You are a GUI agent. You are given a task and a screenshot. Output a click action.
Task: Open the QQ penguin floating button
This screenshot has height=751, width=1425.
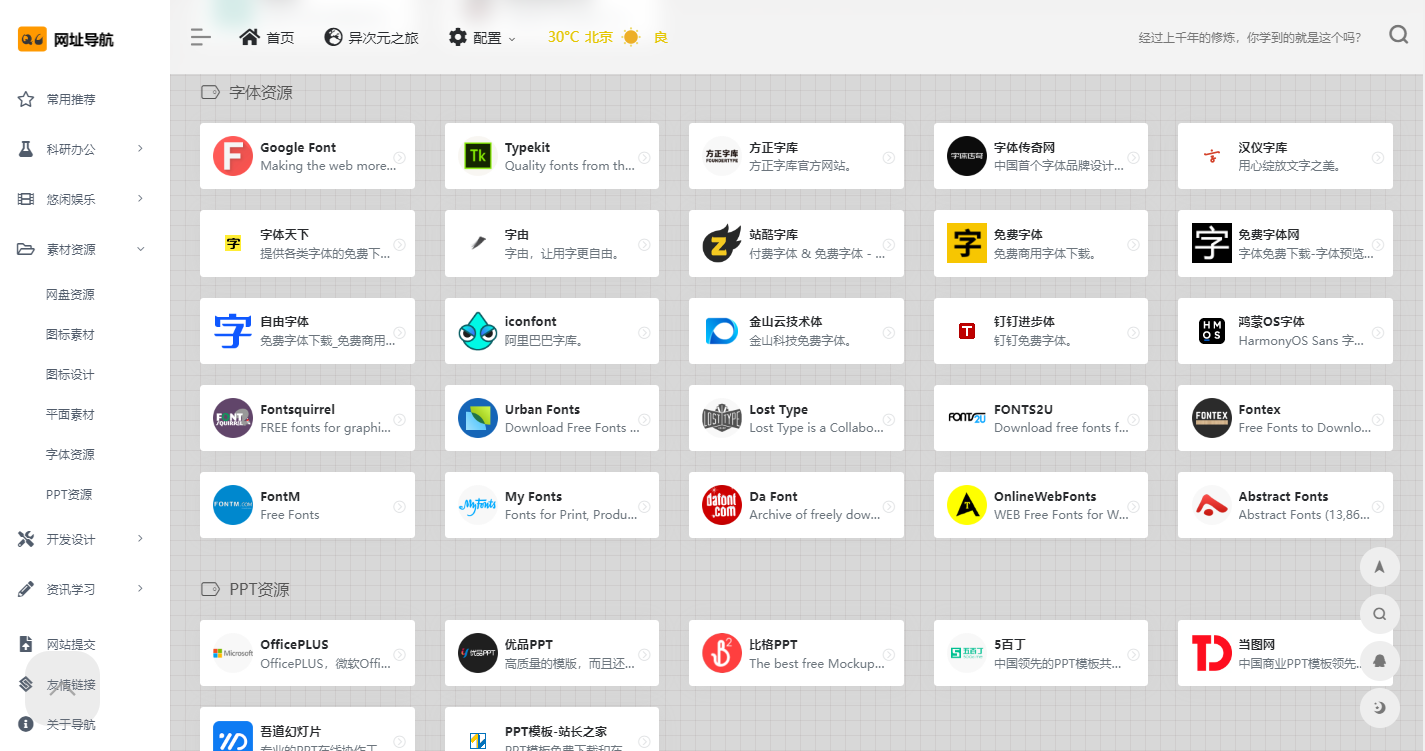tap(1379, 661)
